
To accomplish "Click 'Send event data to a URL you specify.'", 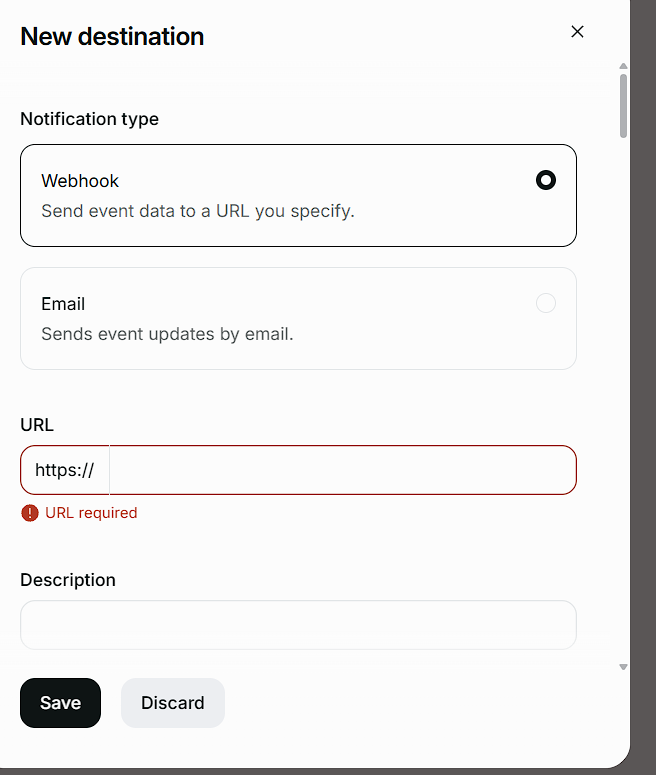I will coord(198,211).
